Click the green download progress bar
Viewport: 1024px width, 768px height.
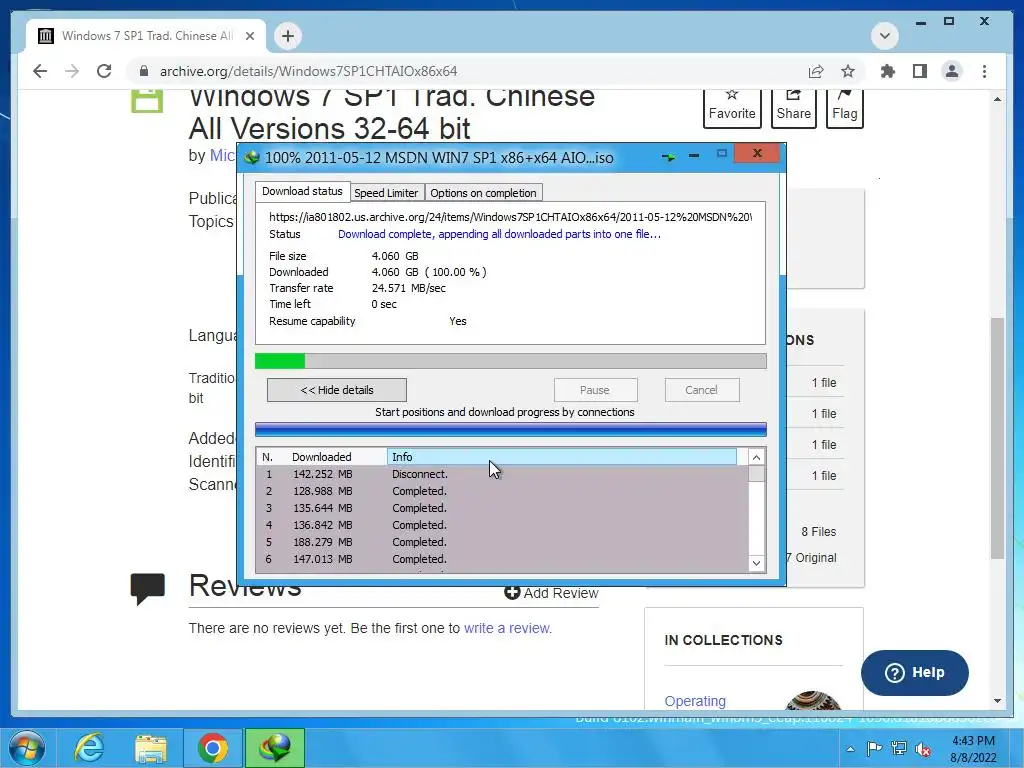coord(510,360)
